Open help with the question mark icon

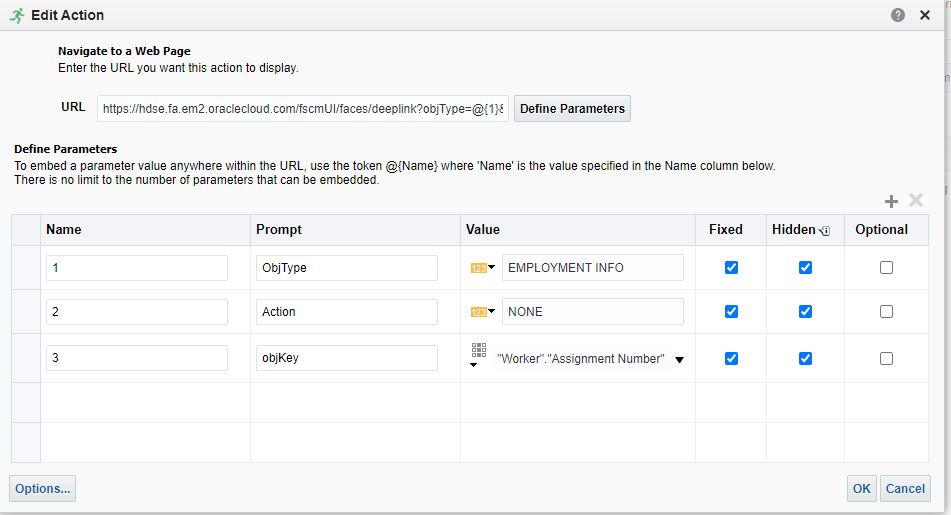[898, 15]
